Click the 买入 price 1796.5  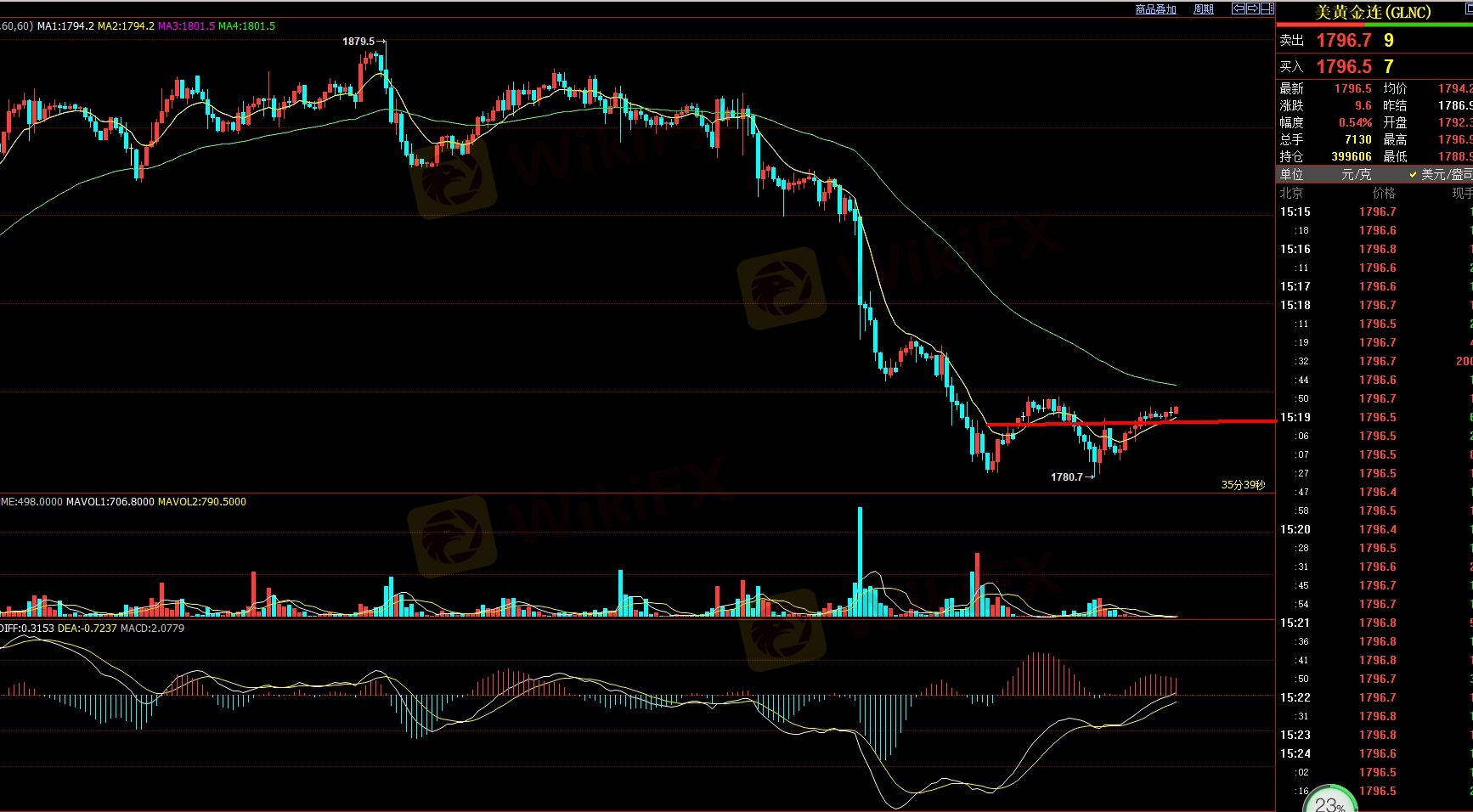(x=1343, y=66)
